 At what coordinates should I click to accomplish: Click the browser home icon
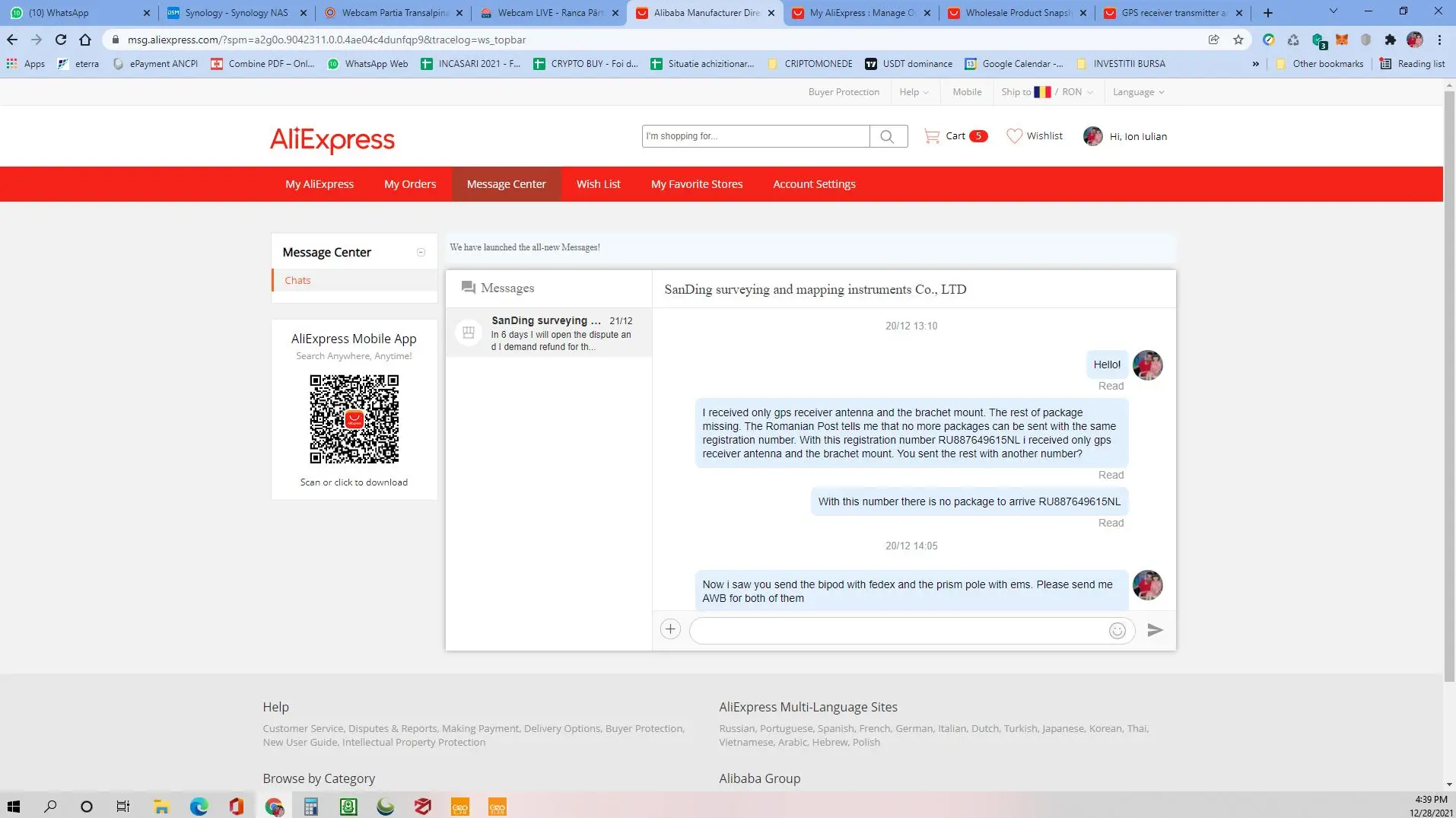(85, 40)
